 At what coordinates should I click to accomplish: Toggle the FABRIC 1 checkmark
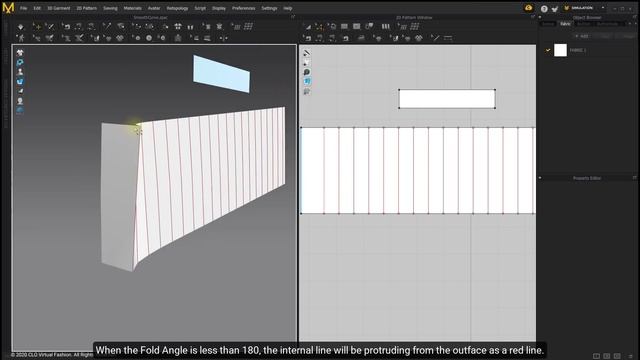coord(548,50)
